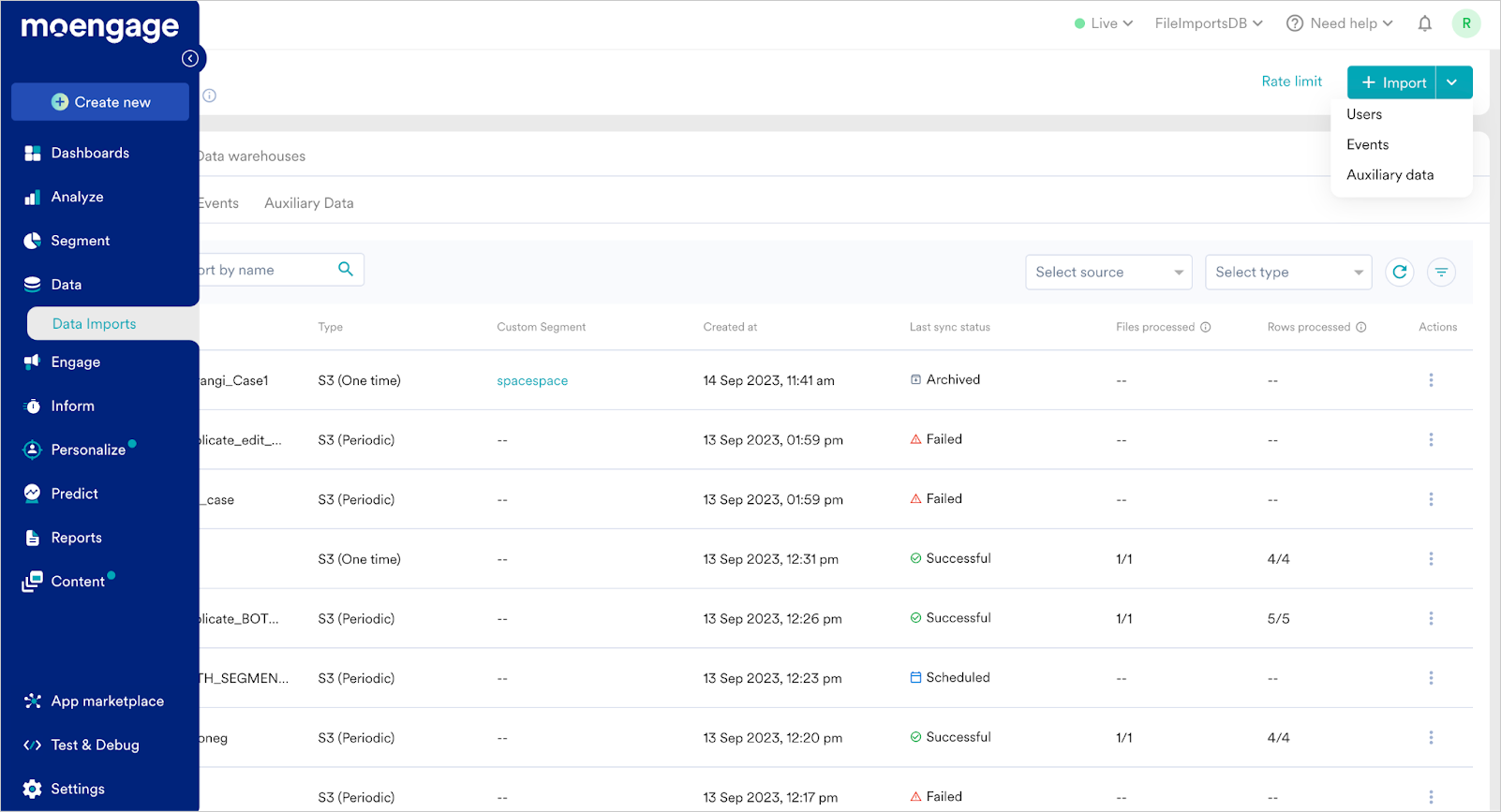The image size is (1501, 812).
Task: Open actions menu for the Scheduled import row
Action: pos(1431,678)
